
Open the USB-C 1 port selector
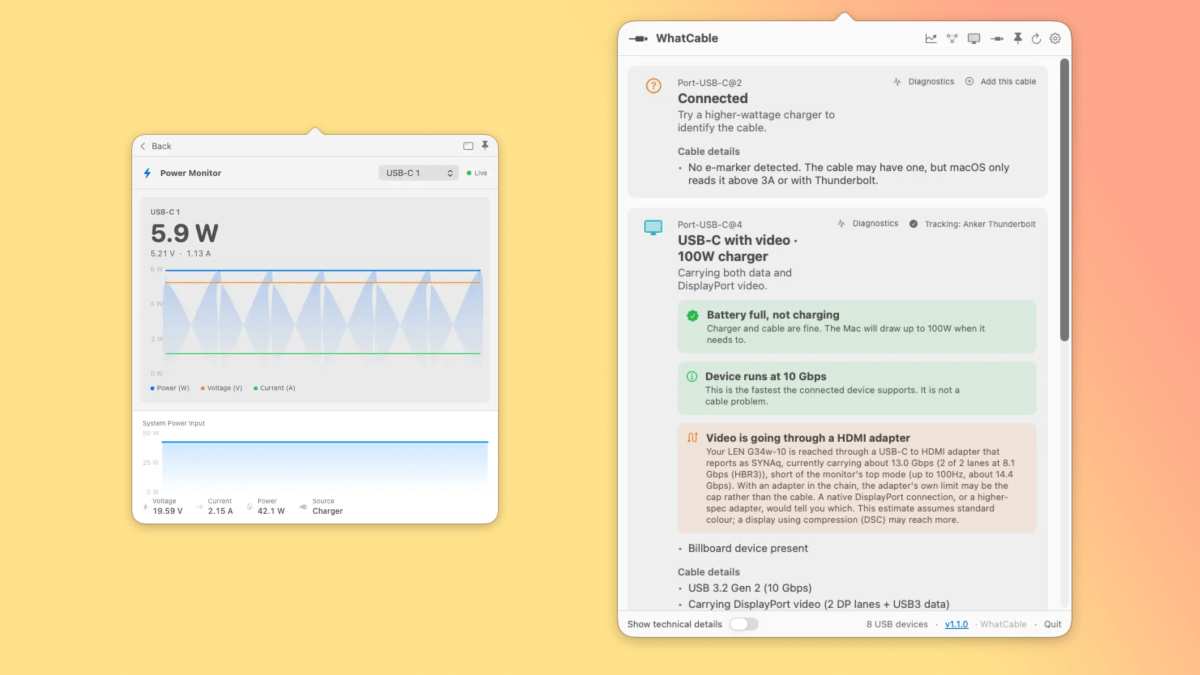tap(418, 173)
